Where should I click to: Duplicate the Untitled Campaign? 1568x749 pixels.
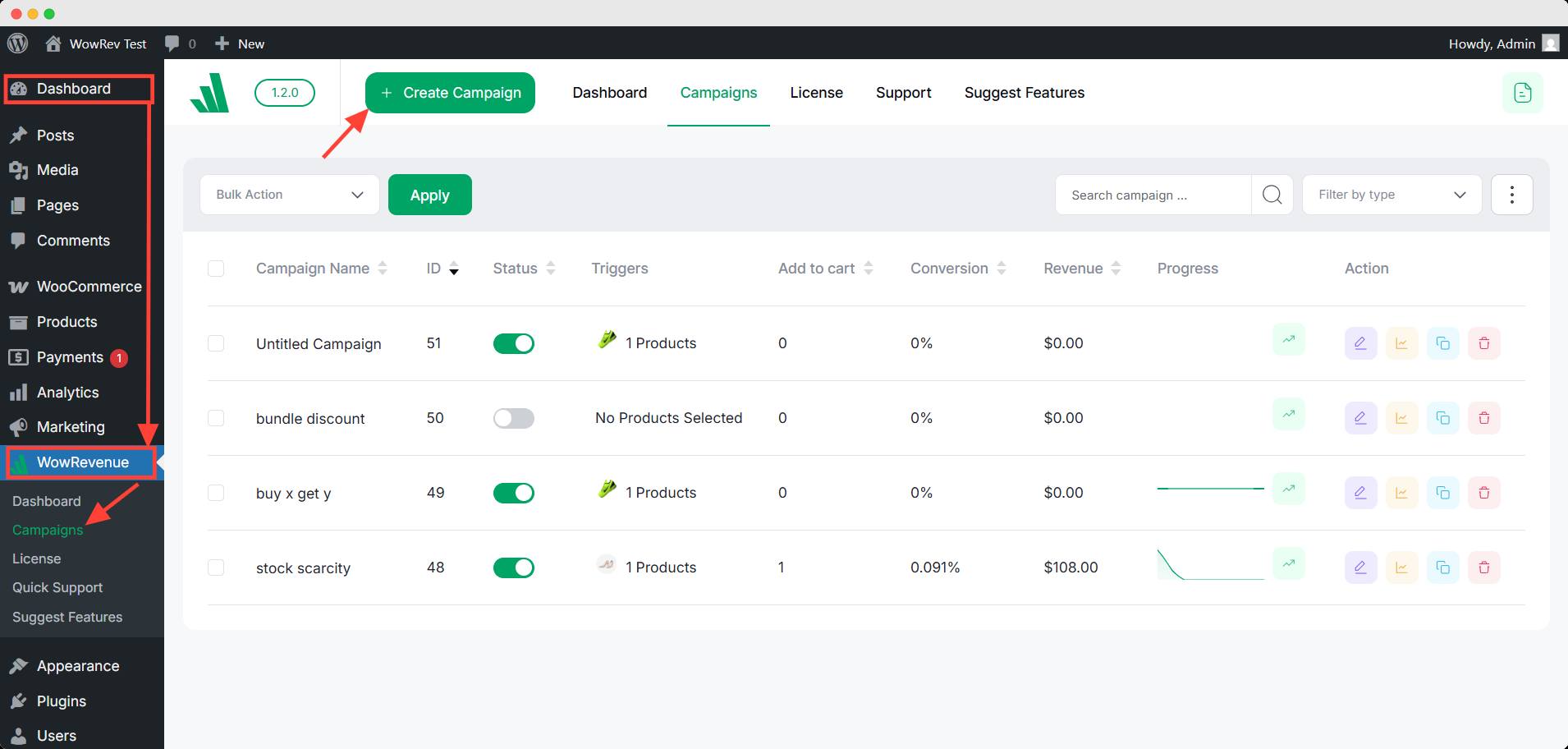pyautogui.click(x=1442, y=343)
